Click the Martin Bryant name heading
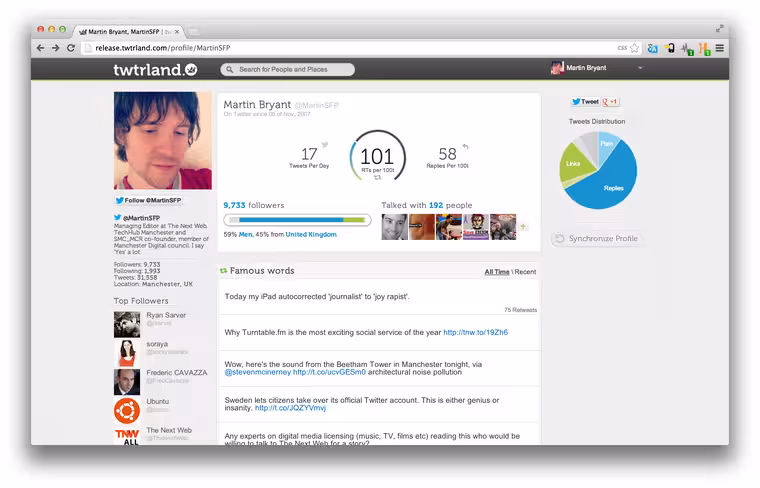 pos(257,105)
